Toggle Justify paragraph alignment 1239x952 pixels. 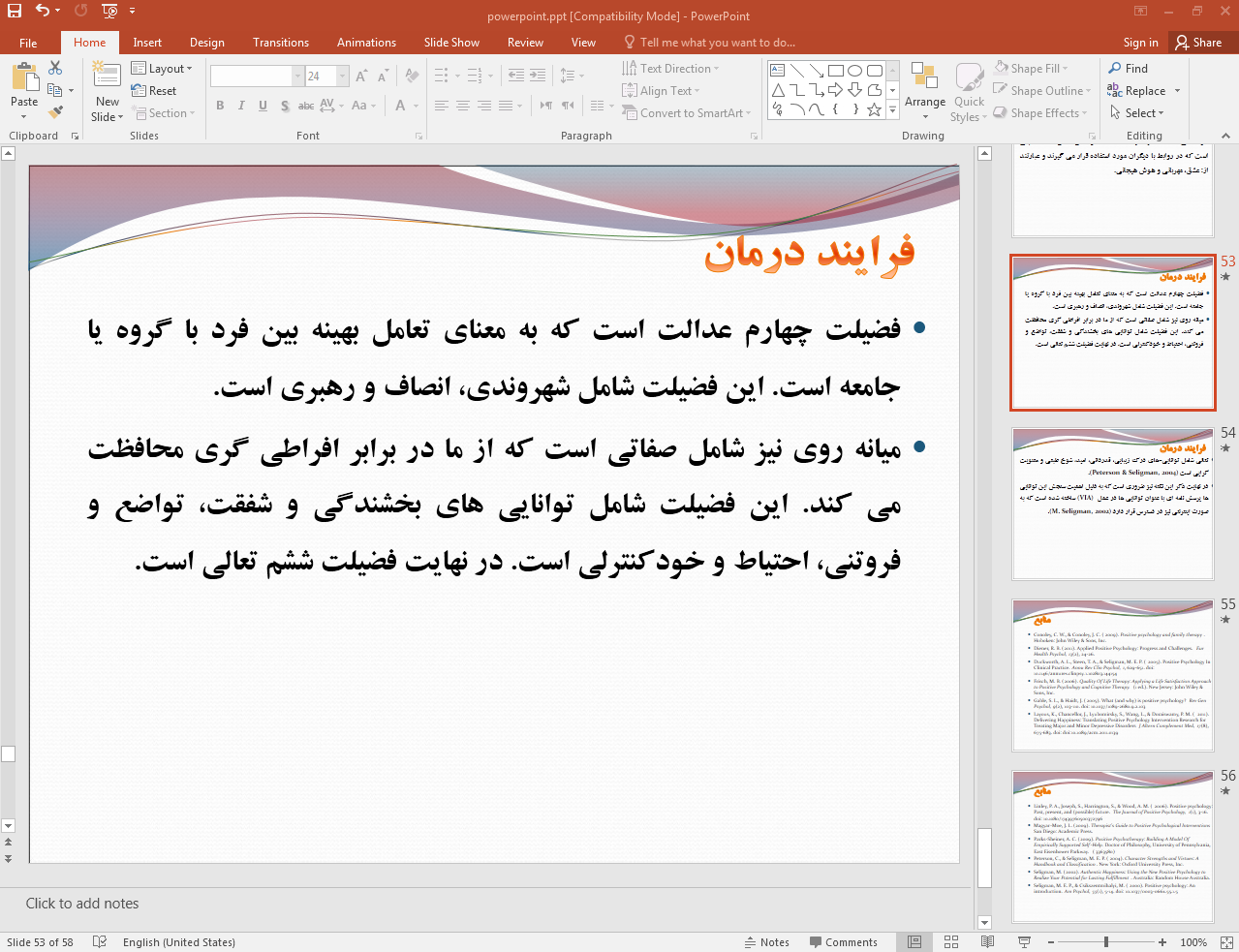506,106
